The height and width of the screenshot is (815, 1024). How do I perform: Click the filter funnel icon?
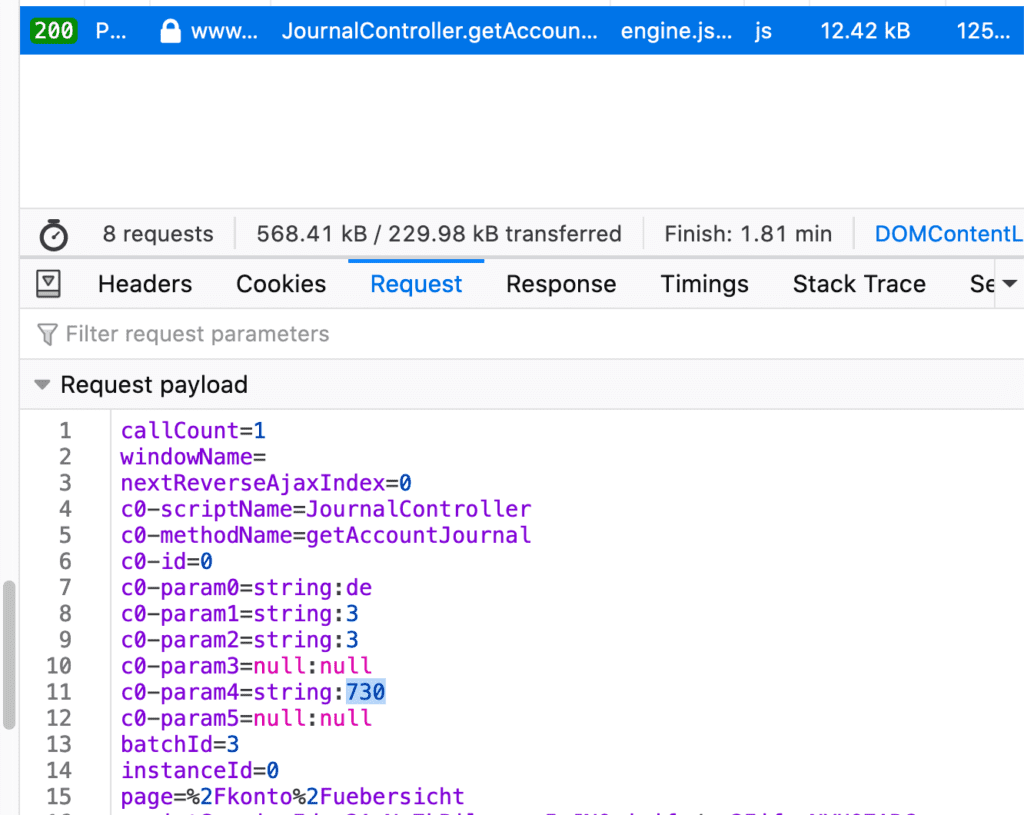tap(47, 334)
